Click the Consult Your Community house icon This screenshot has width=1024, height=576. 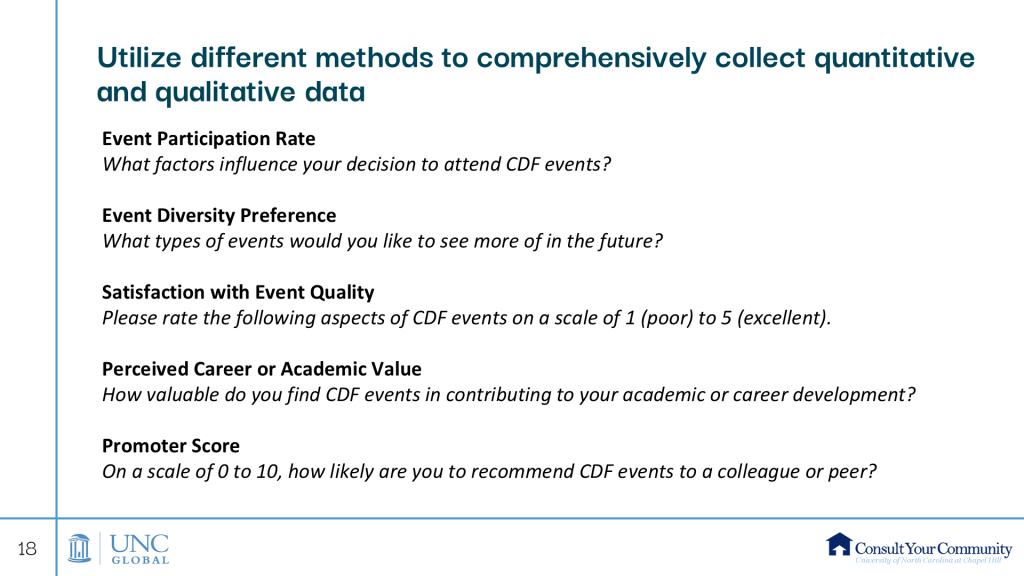pyautogui.click(x=839, y=544)
